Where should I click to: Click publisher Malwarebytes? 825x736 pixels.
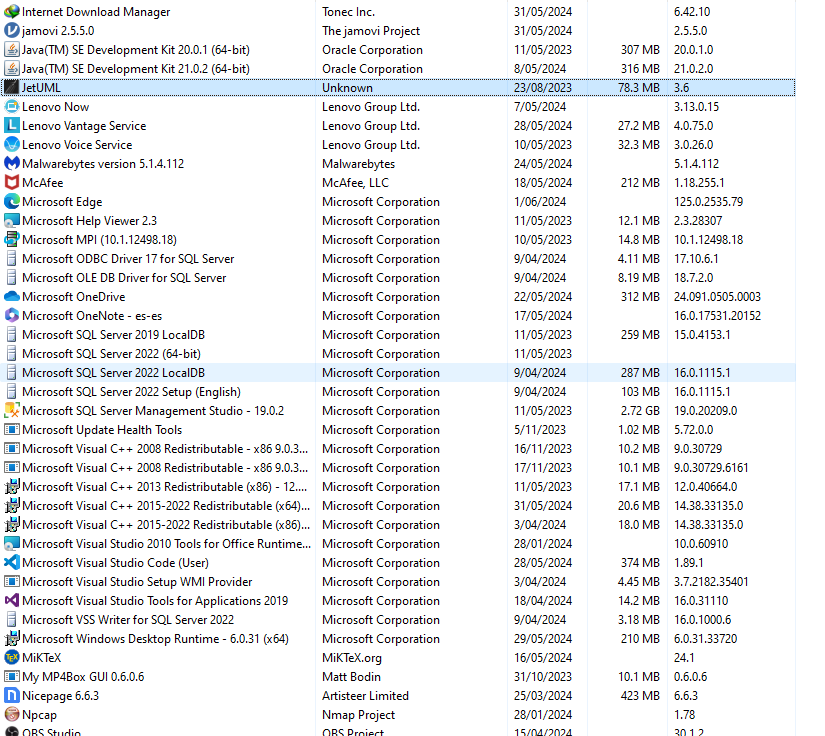(x=358, y=164)
